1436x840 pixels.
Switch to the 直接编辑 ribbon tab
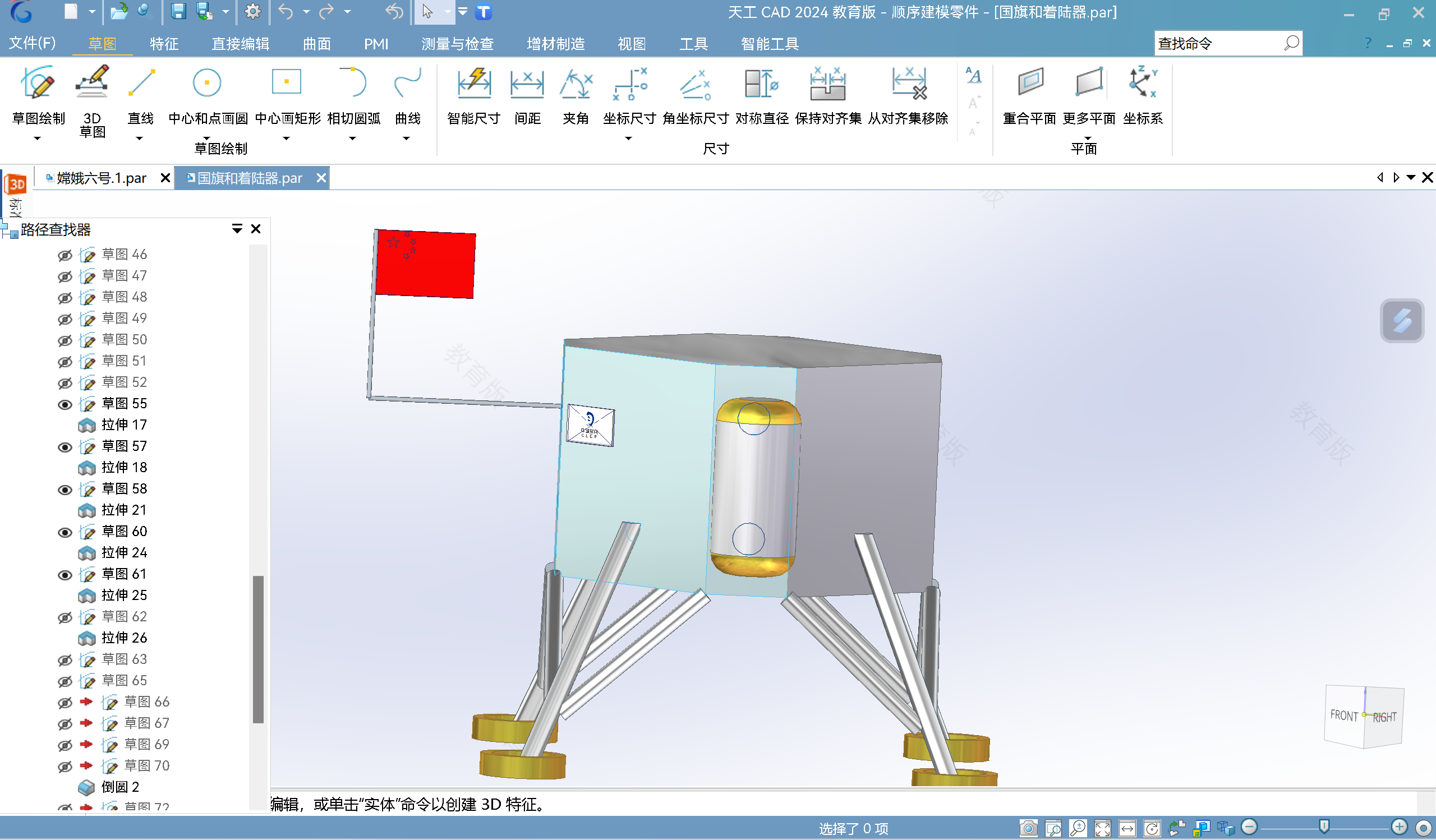pos(241,43)
